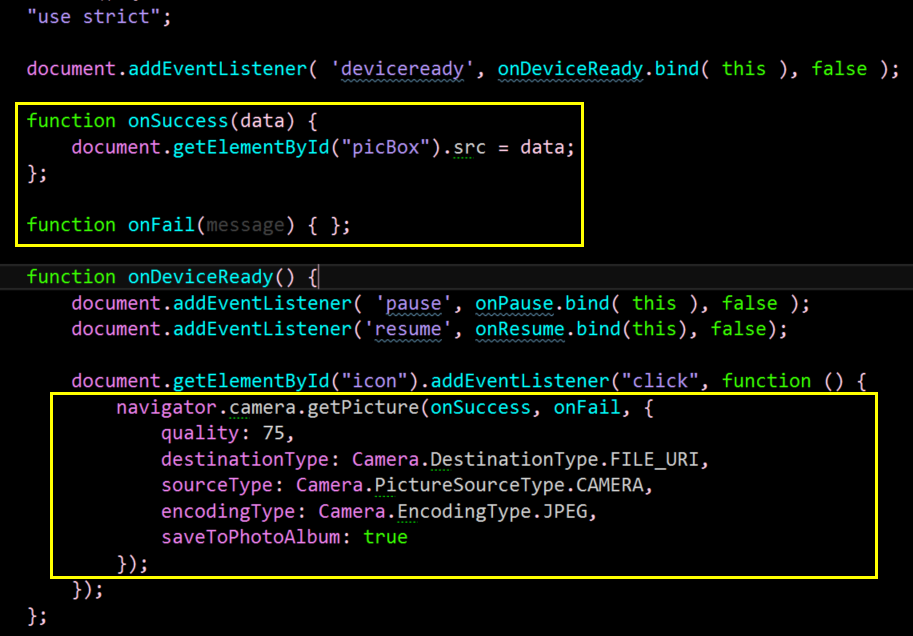This screenshot has height=636, width=913.
Task: Click the number 75
Action: pos(274,433)
